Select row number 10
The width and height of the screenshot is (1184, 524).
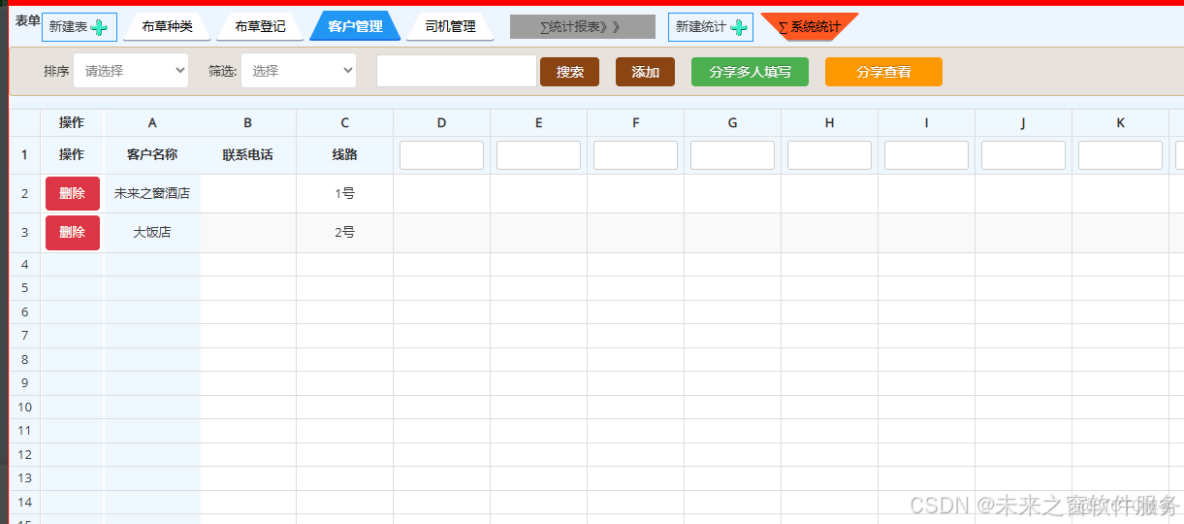tap(25, 407)
